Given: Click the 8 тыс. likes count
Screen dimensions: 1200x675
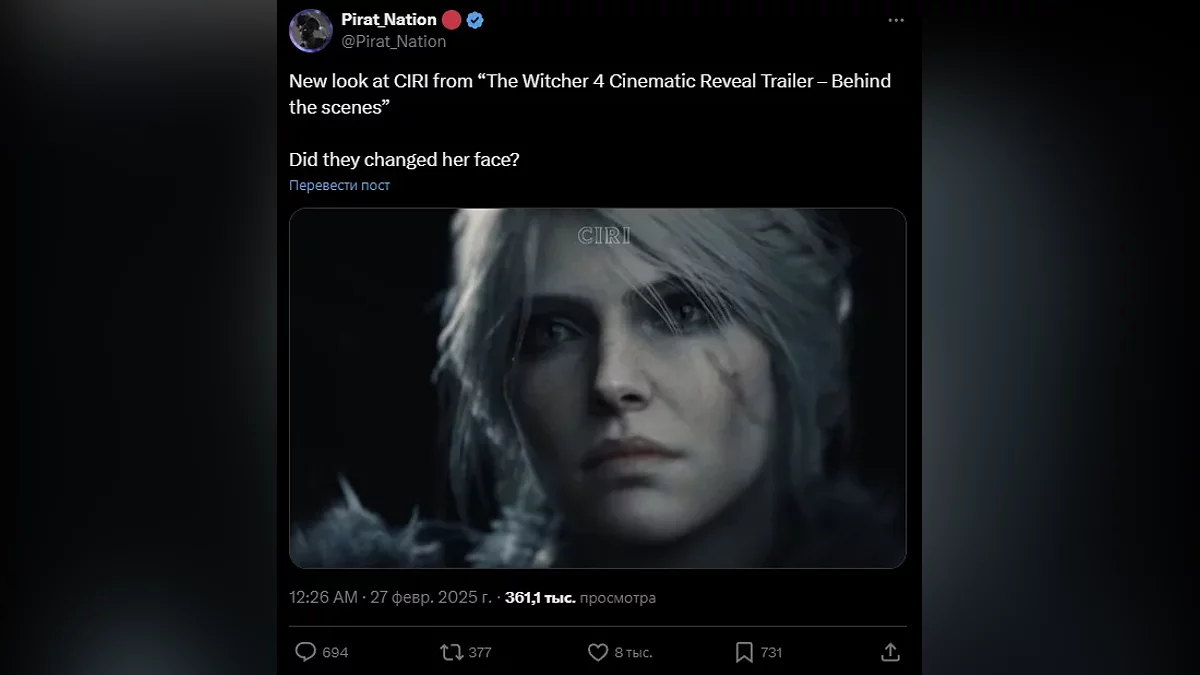Looking at the screenshot, I should click(x=633, y=652).
